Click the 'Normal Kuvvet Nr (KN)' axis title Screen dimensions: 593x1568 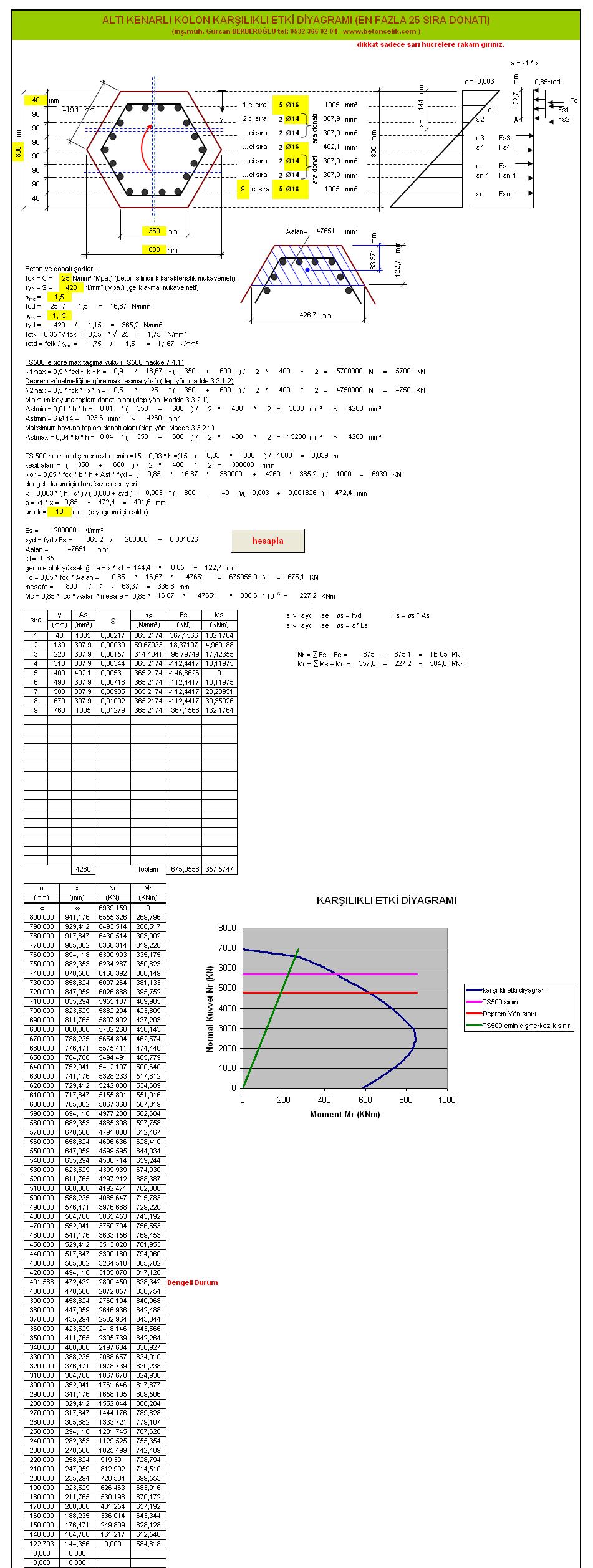210,1008
